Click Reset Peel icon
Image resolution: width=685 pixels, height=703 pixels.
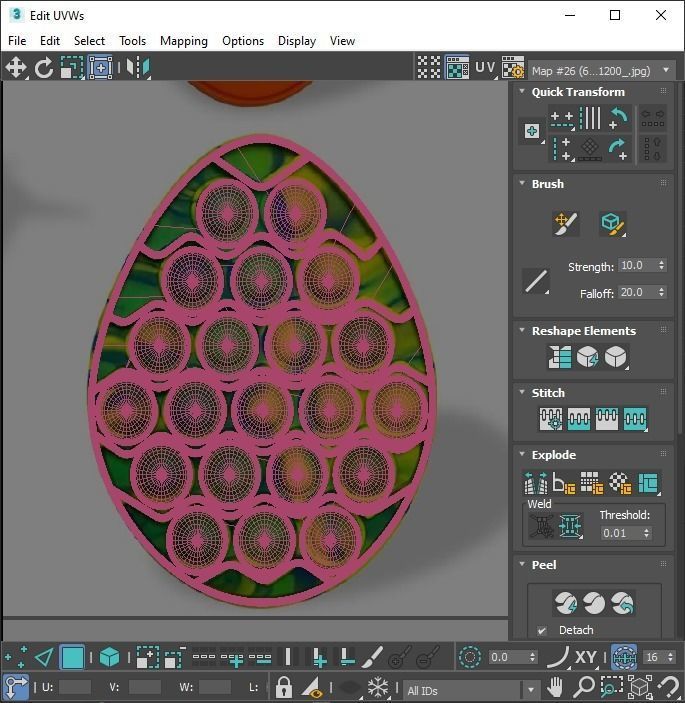(622, 603)
